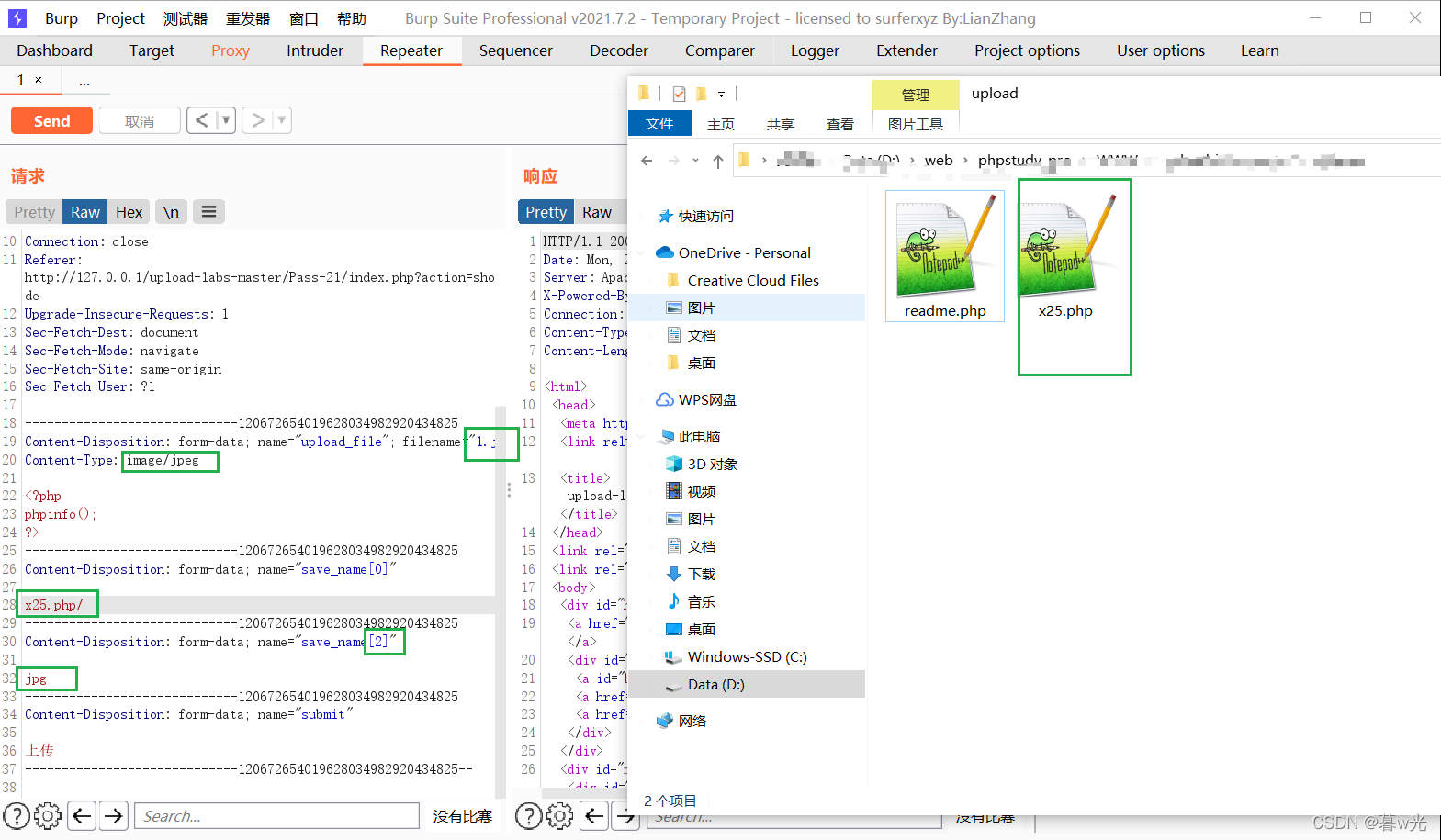Click Explorer forward navigation arrow
Viewport: 1441px width, 840px height.
click(673, 161)
